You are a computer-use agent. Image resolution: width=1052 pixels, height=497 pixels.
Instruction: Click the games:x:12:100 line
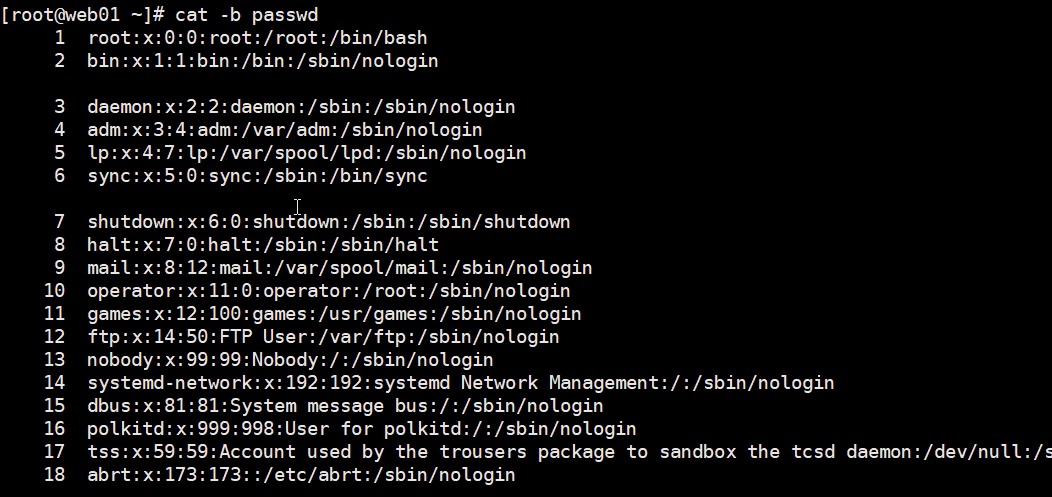pyautogui.click(x=334, y=314)
